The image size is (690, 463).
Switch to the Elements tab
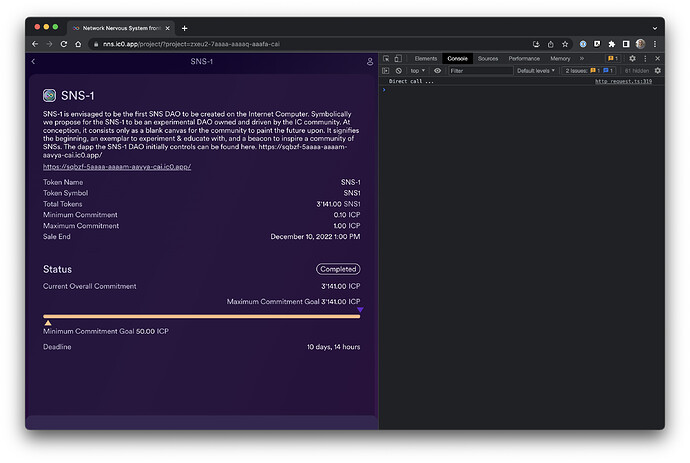tap(426, 59)
